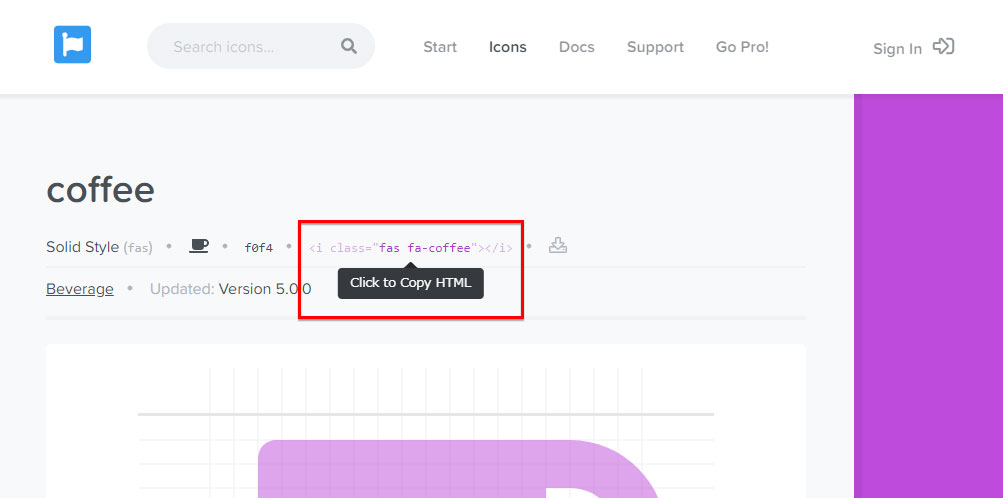Copy the f0f4 unicode value
The image size is (1003, 498).
point(258,248)
